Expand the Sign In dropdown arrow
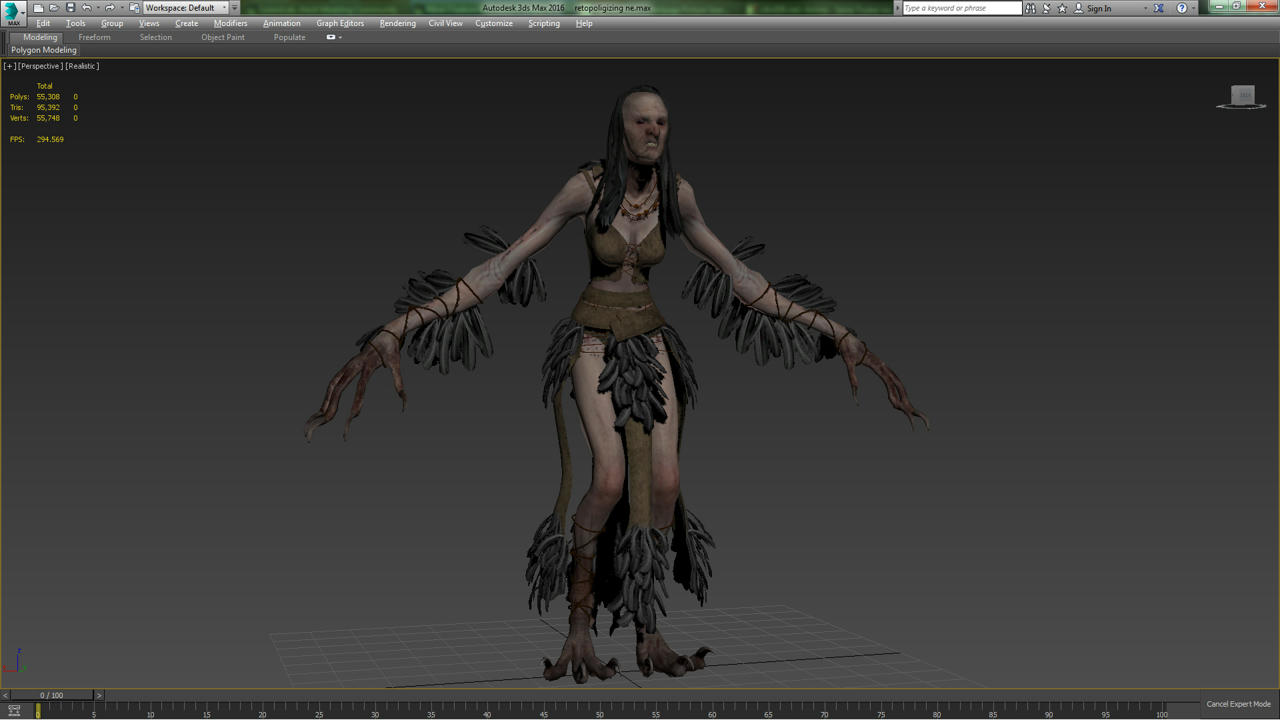The width and height of the screenshot is (1280, 720). [1145, 8]
